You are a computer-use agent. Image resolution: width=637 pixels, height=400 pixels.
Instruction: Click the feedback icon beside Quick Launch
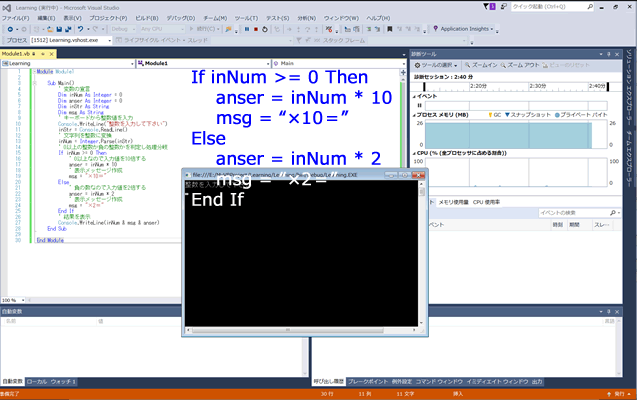pyautogui.click(x=504, y=6)
